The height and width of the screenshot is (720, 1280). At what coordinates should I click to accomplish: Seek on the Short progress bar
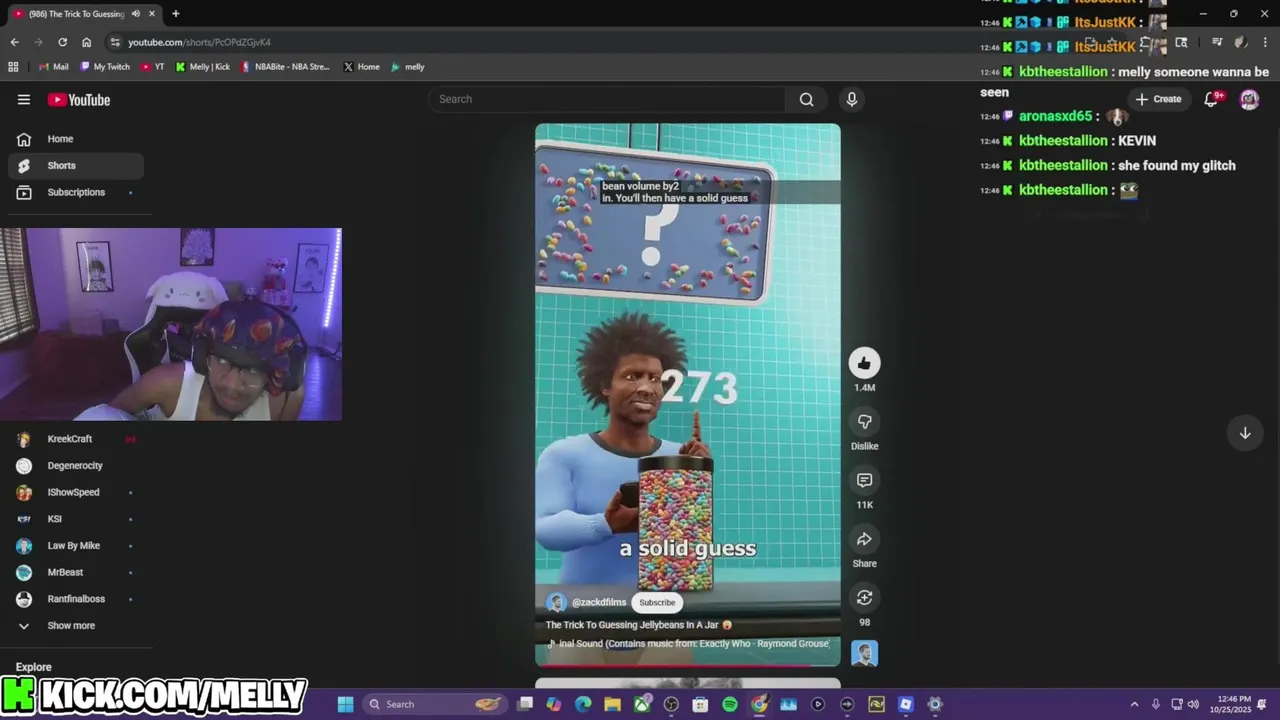coord(688,665)
